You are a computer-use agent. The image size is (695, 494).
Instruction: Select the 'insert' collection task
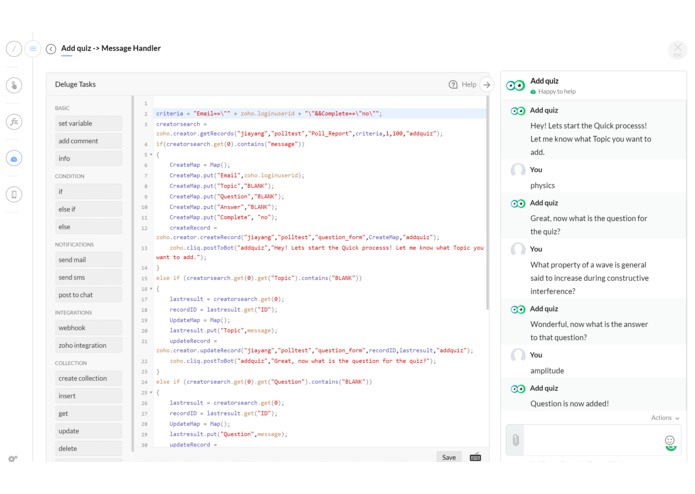pyautogui.click(x=88, y=396)
